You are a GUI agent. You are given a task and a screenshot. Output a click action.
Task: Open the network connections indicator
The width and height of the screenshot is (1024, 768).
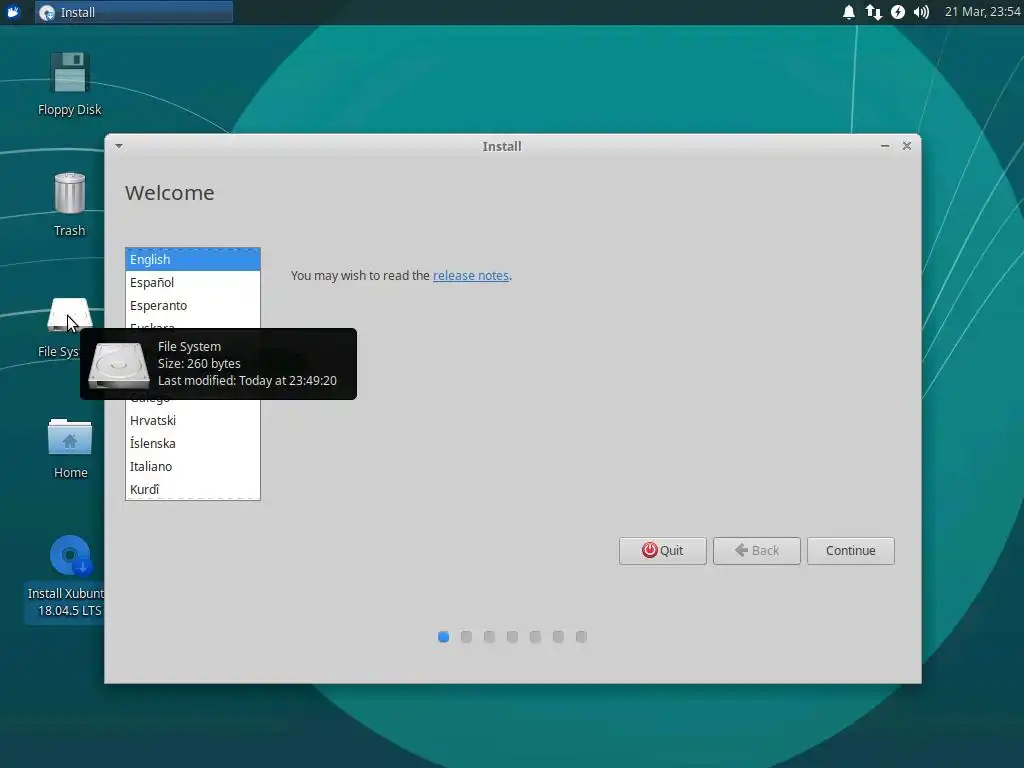click(873, 12)
